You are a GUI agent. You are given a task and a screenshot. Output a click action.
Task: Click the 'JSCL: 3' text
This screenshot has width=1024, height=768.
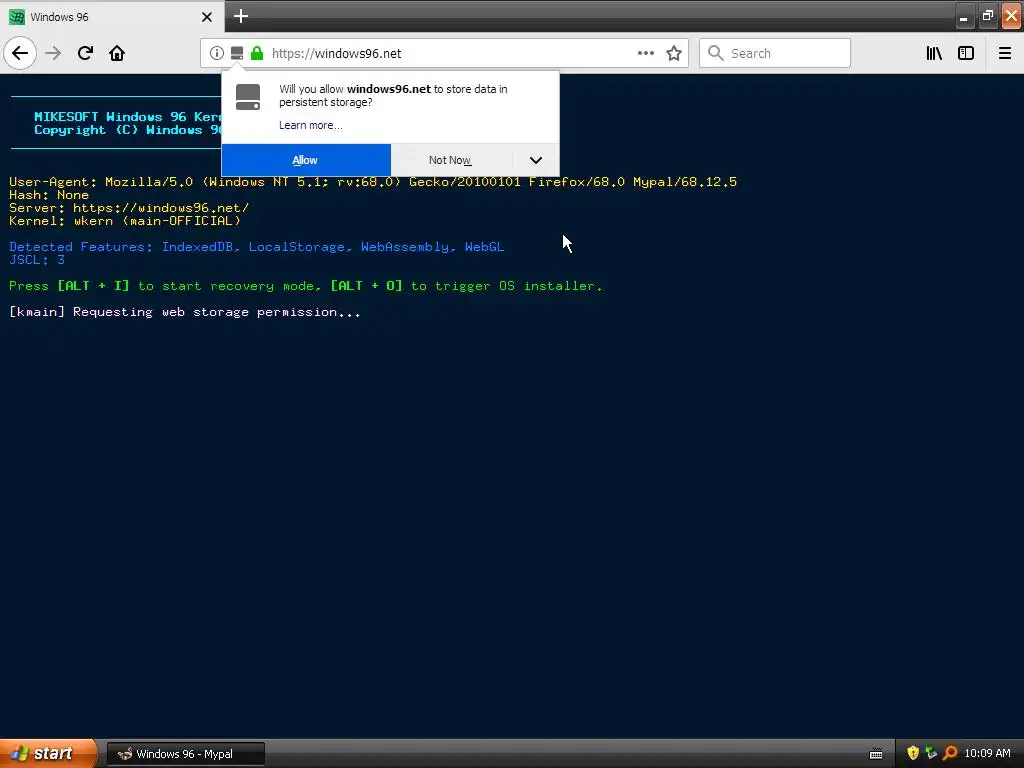(37, 260)
